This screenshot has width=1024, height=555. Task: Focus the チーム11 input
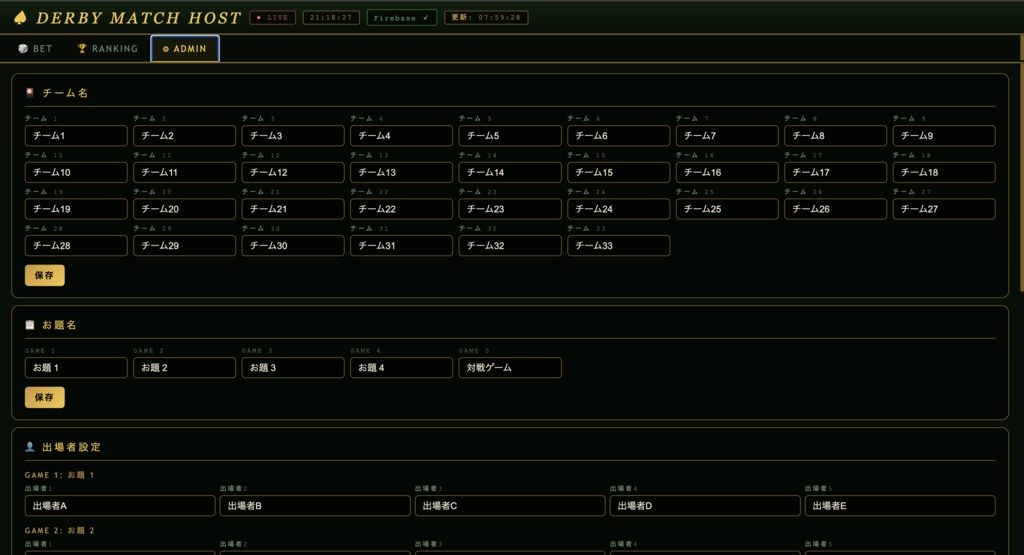[184, 172]
